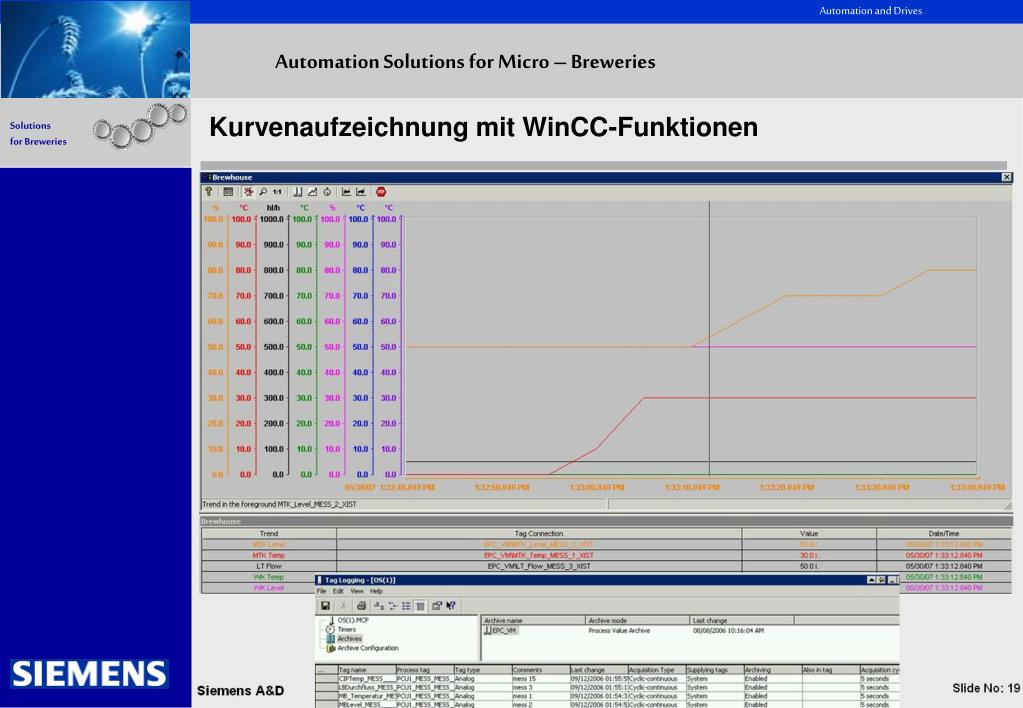Click the Date/Time column header
Viewport: 1023px width, 708px height.
pyautogui.click(x=943, y=533)
